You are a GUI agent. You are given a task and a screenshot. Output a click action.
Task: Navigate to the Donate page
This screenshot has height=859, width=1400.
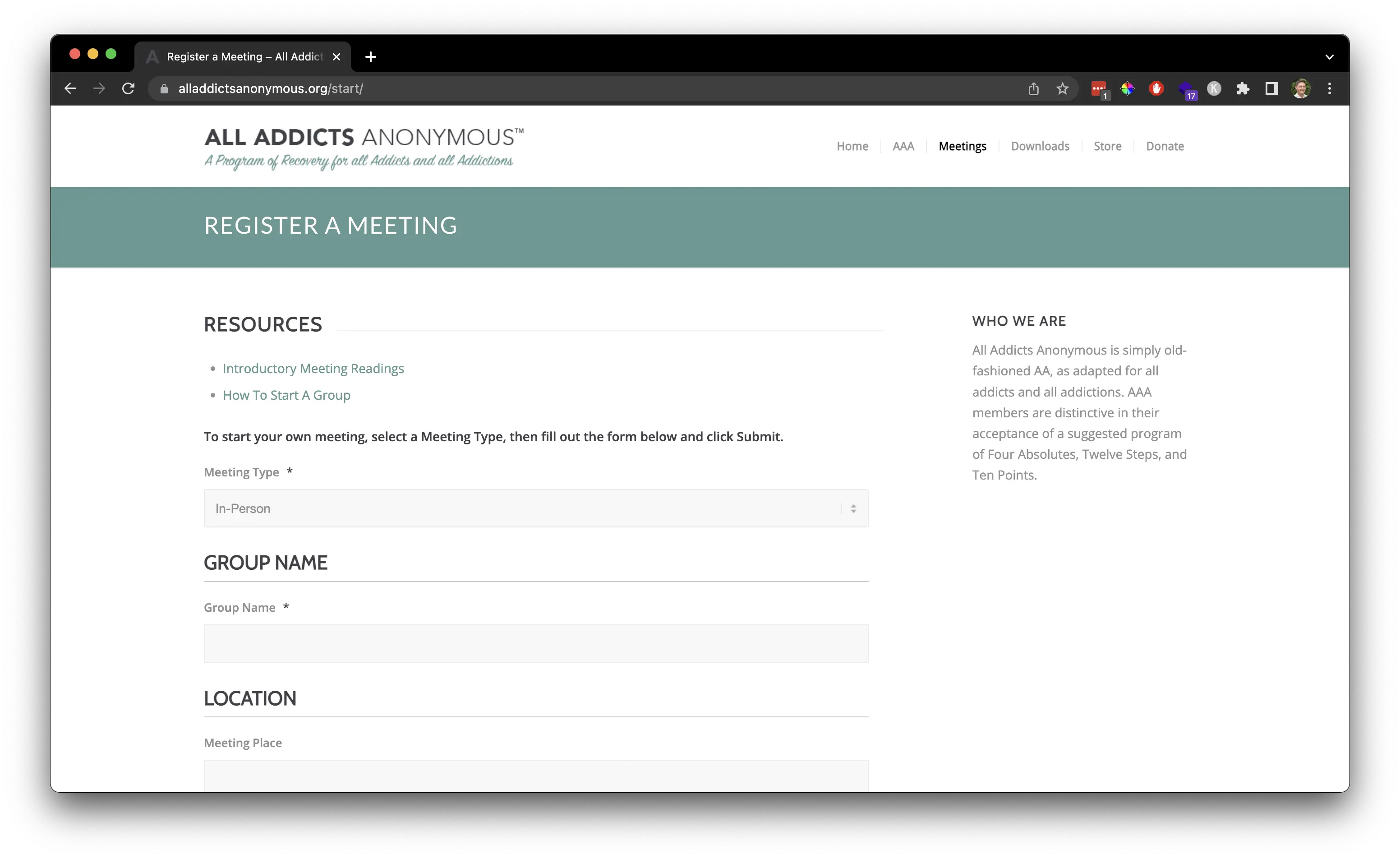pyautogui.click(x=1164, y=146)
